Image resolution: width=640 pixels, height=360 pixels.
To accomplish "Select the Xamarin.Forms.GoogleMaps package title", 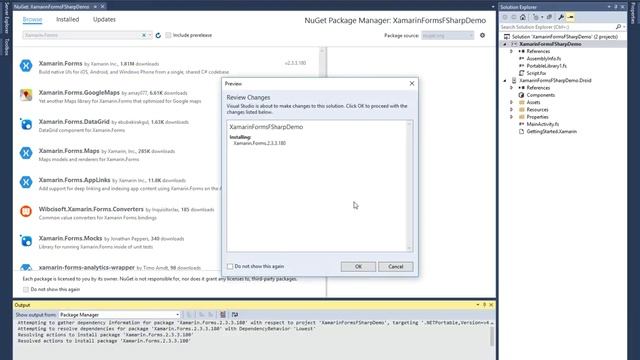I will pos(79,92).
